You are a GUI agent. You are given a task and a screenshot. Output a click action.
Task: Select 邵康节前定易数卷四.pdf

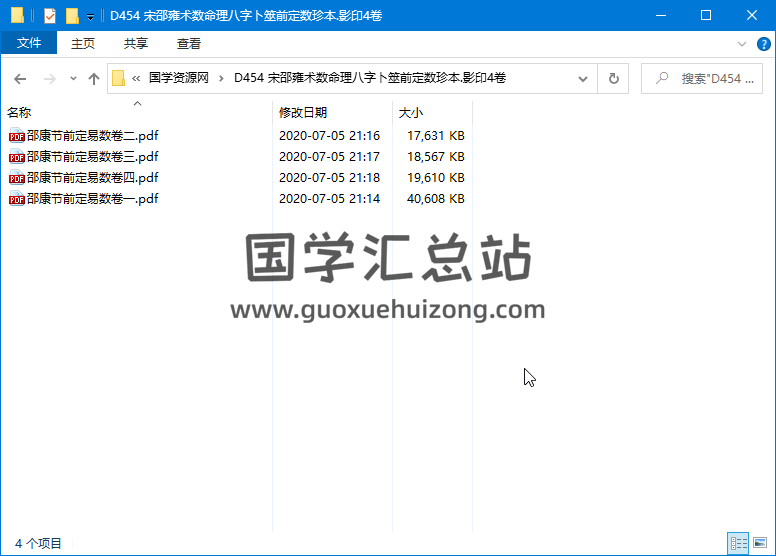[93, 177]
